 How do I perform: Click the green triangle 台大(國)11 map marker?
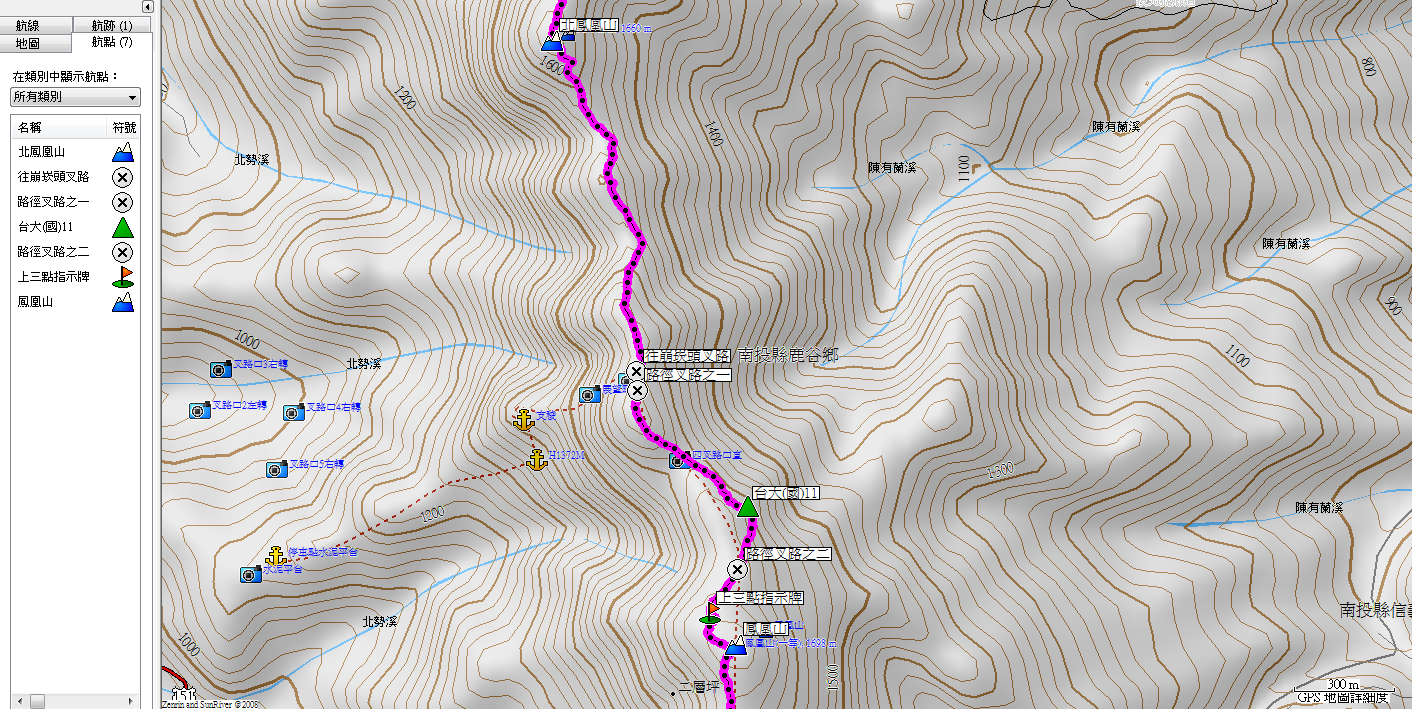[747, 506]
